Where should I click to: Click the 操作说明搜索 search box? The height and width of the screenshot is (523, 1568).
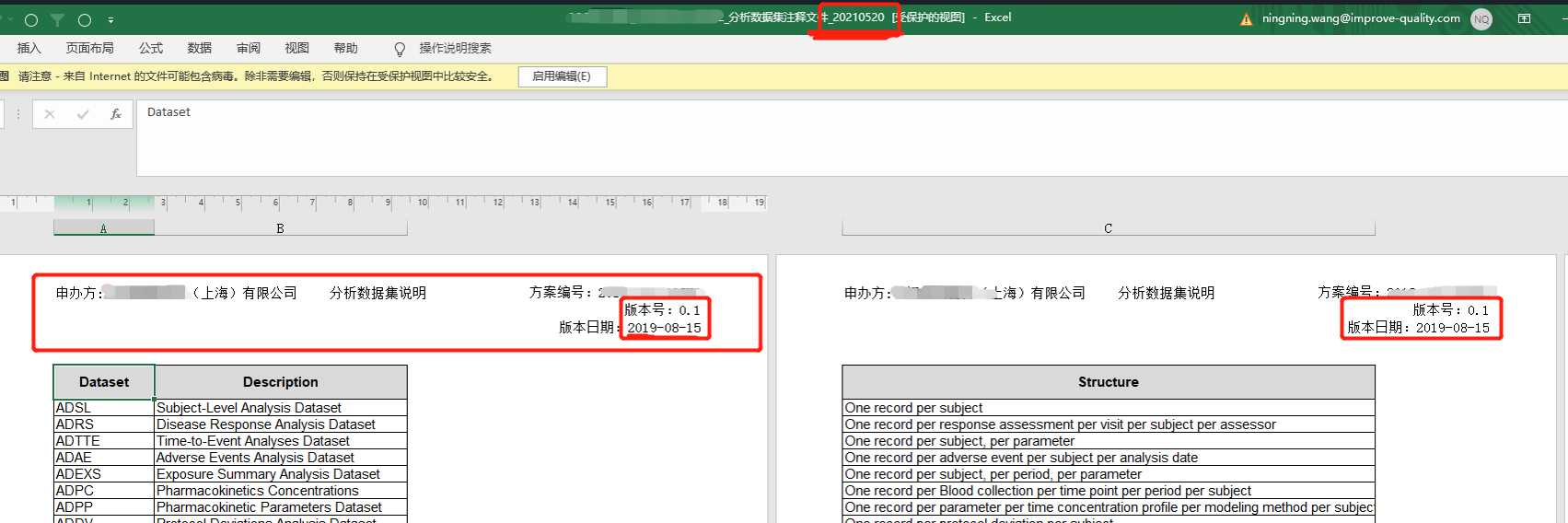(455, 48)
